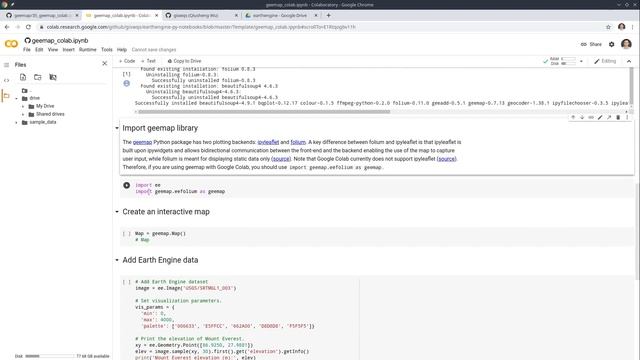Expand the Shared drives folder
Image resolution: width=640 pixels, height=360 pixels.
click(23, 114)
